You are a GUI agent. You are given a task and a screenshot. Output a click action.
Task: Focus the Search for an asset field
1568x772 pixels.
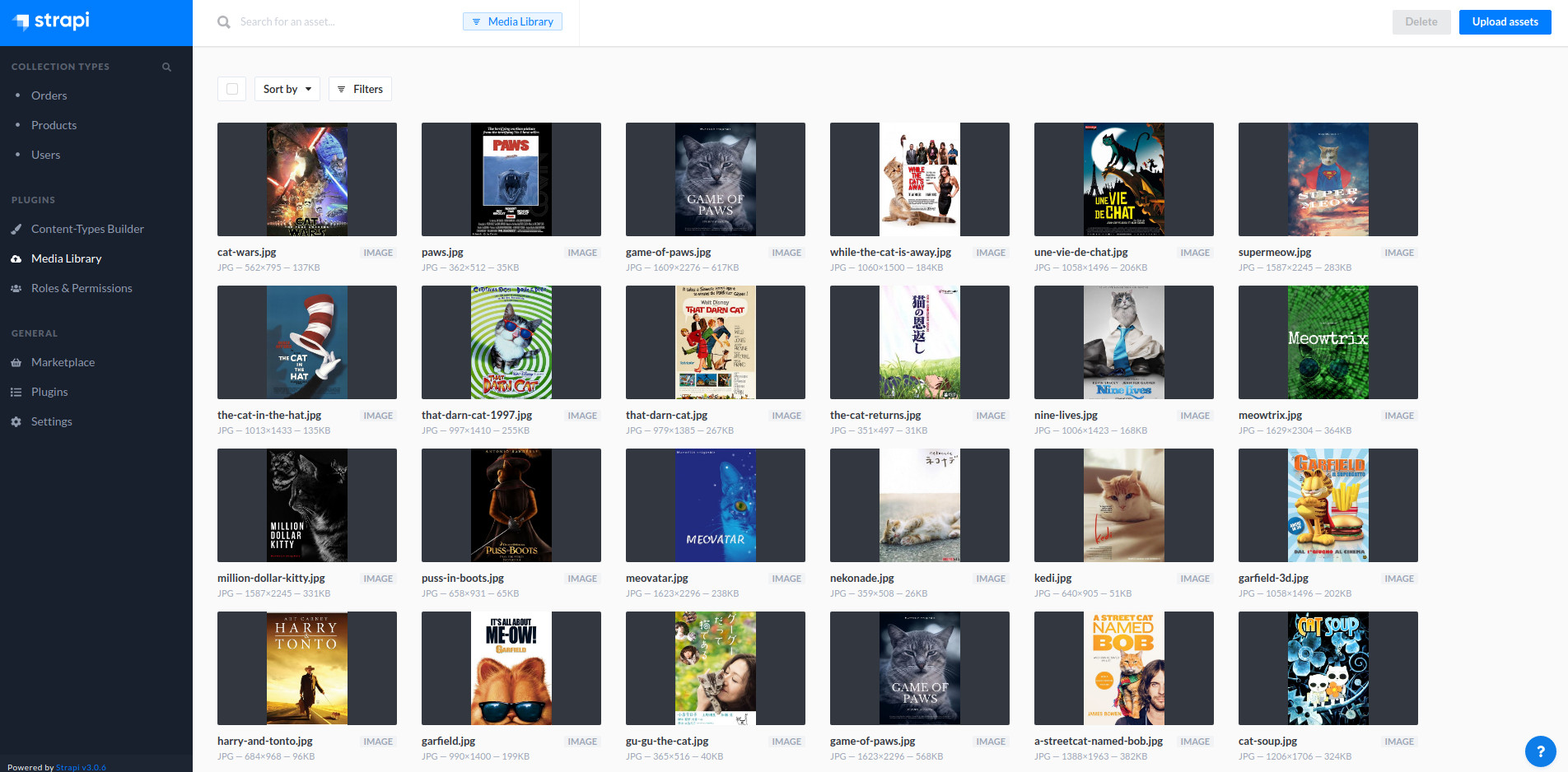click(346, 22)
